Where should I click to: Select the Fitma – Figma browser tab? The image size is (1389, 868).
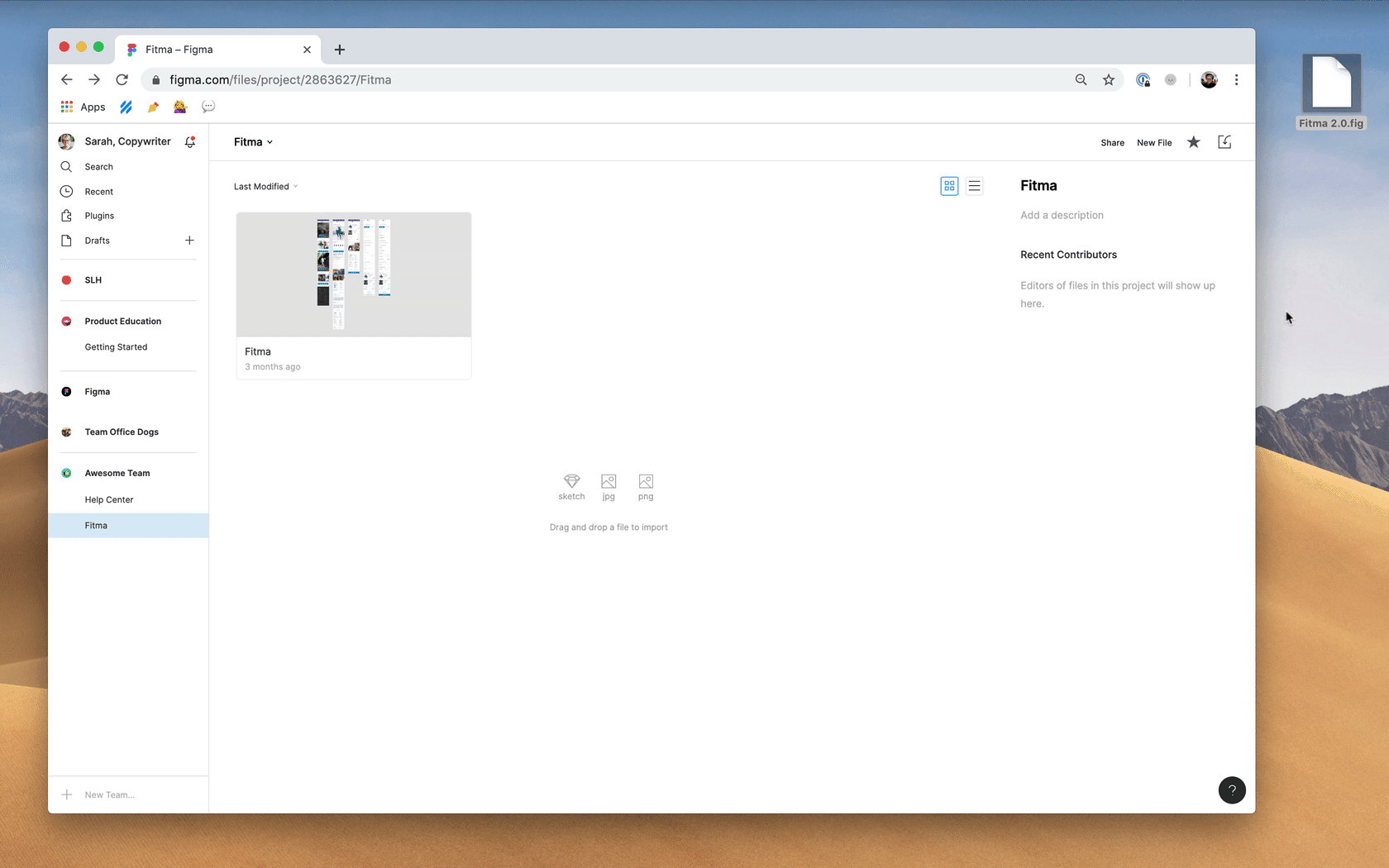(217, 50)
